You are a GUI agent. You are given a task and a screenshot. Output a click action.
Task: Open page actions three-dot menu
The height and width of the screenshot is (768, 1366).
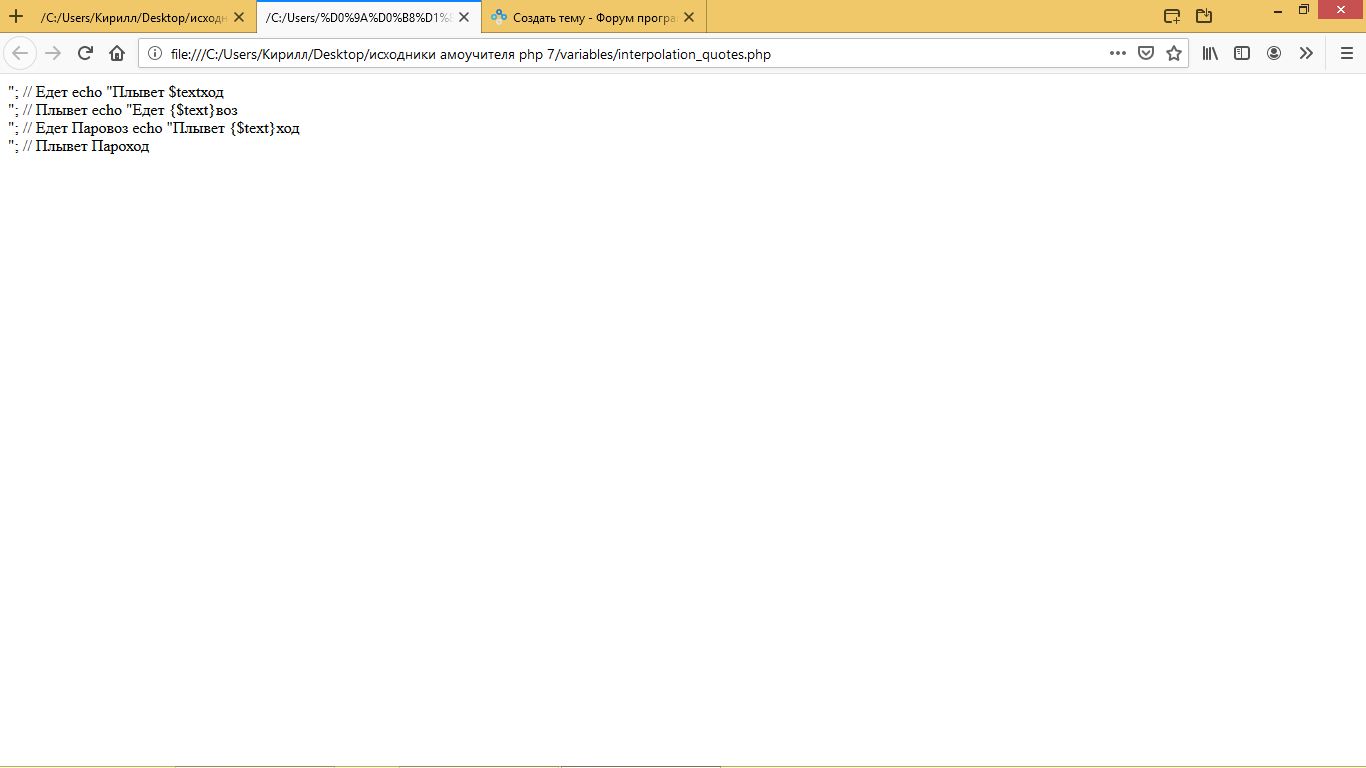click(x=1118, y=53)
